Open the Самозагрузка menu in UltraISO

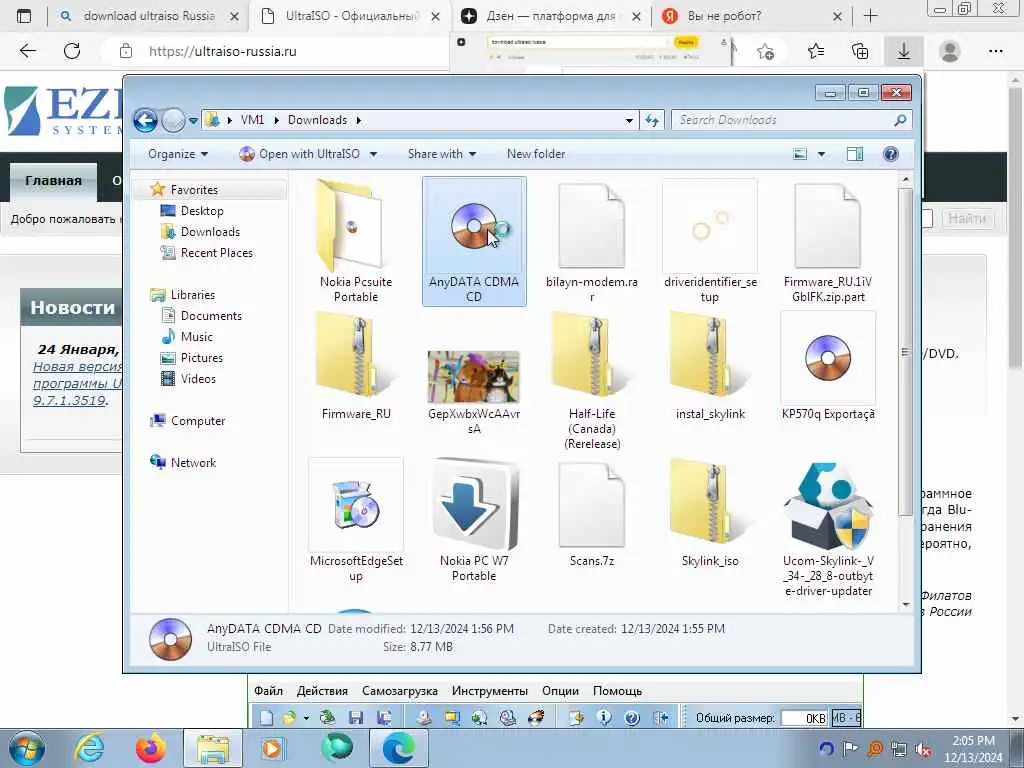pos(400,691)
